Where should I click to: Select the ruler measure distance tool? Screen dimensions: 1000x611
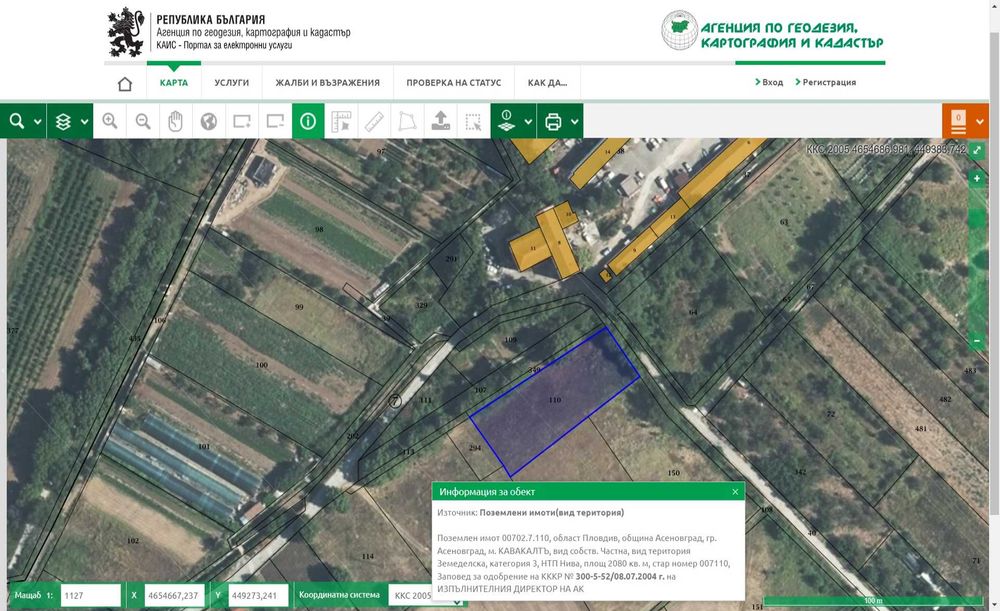374,121
